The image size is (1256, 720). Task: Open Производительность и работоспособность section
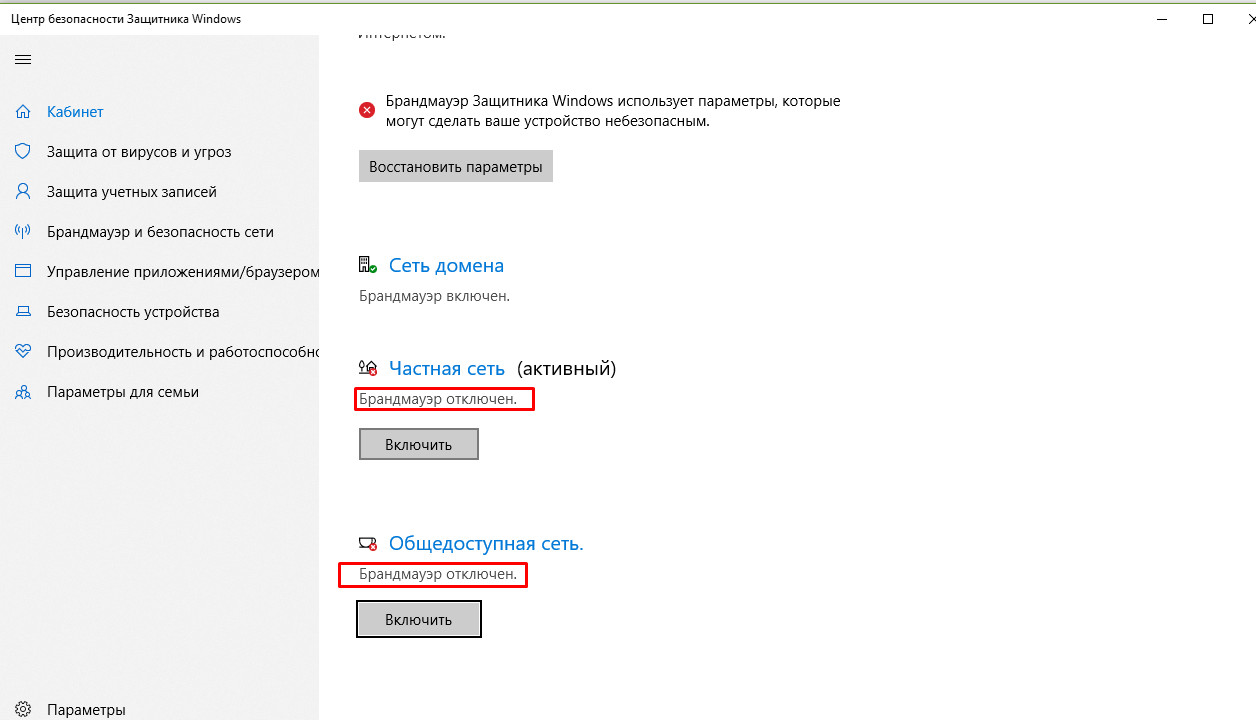click(183, 352)
